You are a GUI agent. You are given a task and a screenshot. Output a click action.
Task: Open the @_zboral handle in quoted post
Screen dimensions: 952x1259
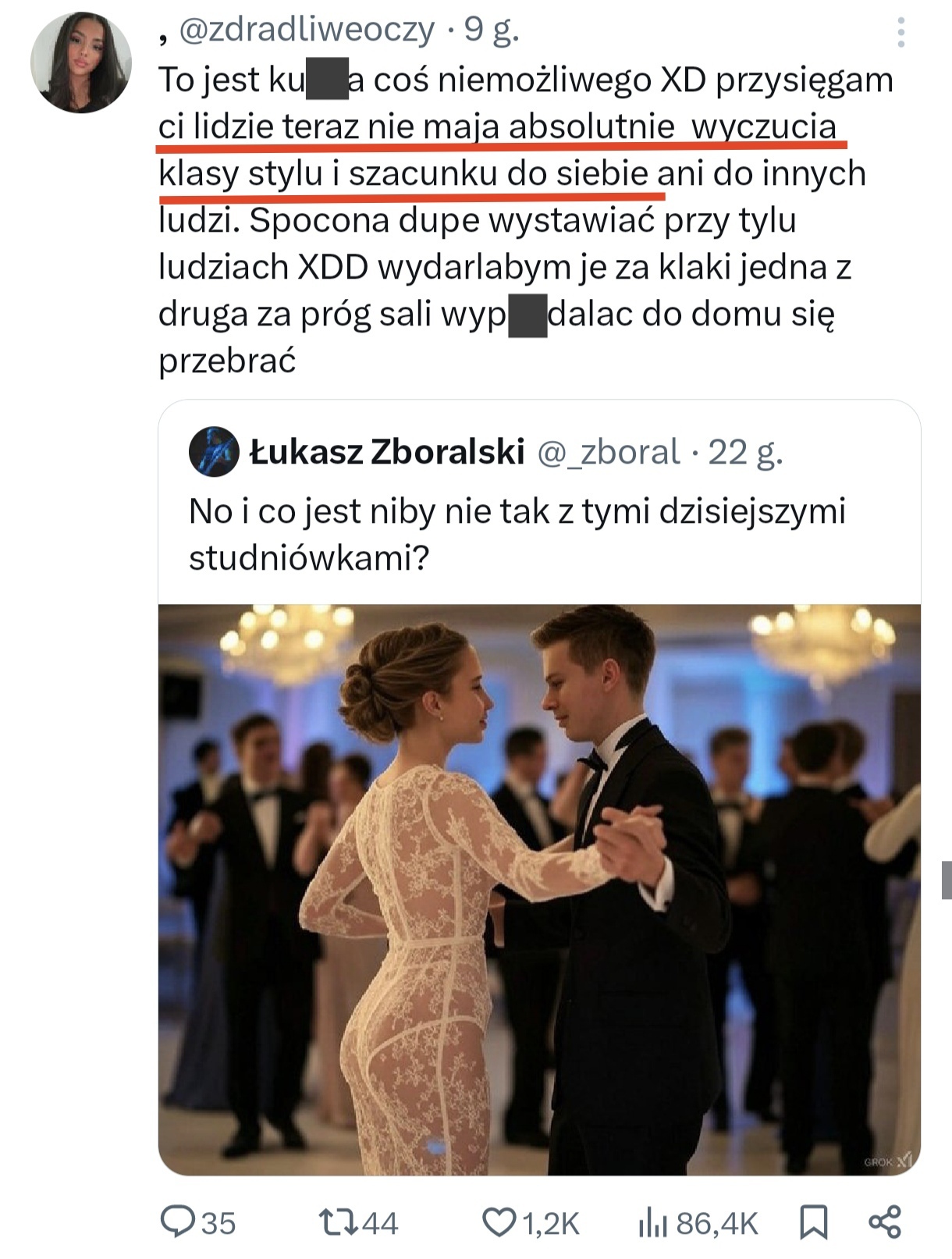[x=609, y=451]
